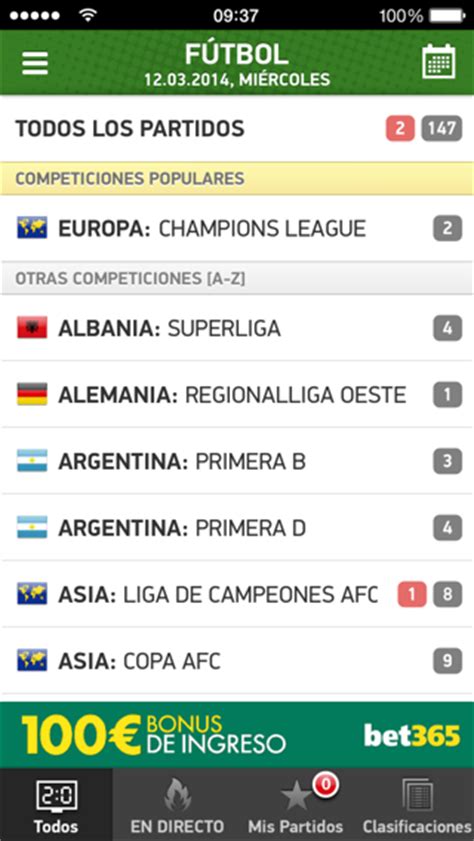
Task: Open Alemania Regionalliga Oeste competition
Action: (x=237, y=394)
